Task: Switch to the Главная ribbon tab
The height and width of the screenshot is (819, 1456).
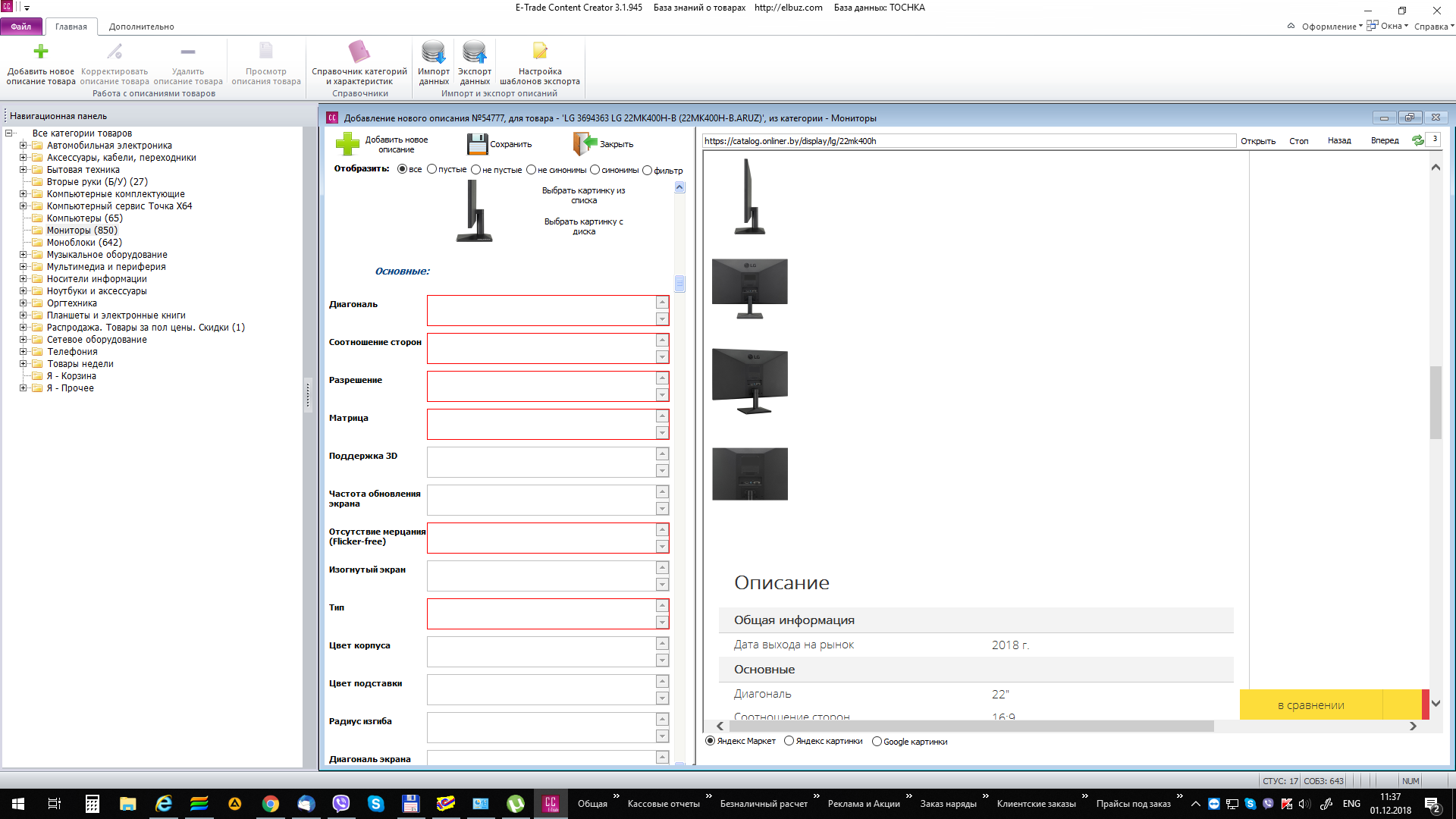Action: click(x=71, y=27)
